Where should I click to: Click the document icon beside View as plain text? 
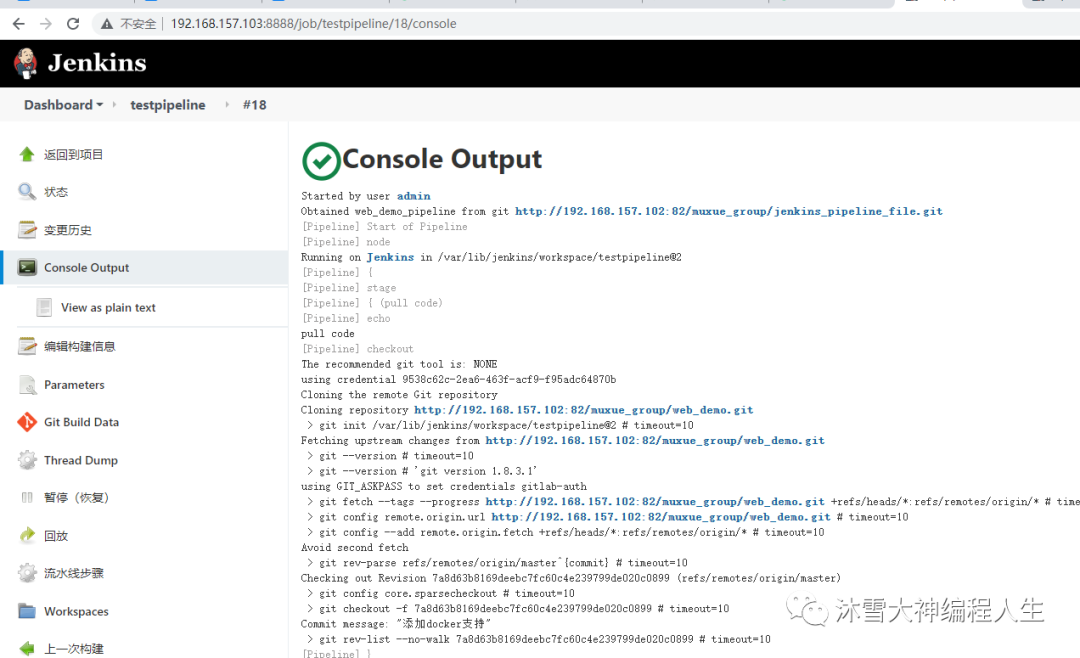tap(44, 307)
